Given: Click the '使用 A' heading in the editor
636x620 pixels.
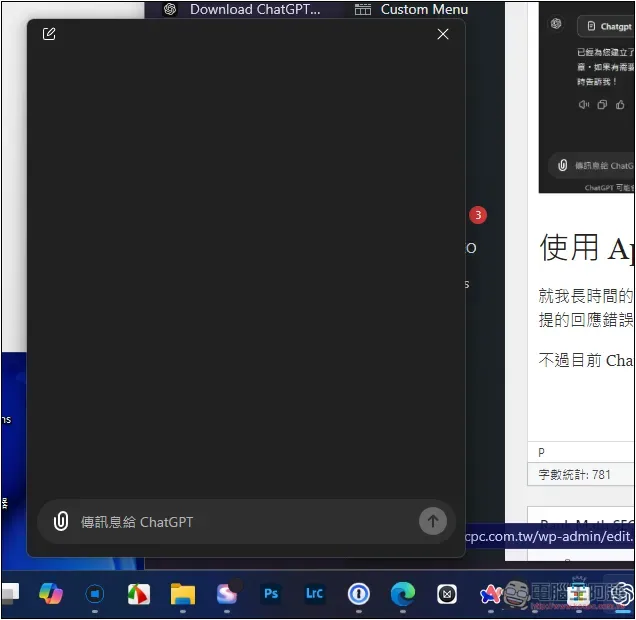Looking at the screenshot, I should [587, 247].
